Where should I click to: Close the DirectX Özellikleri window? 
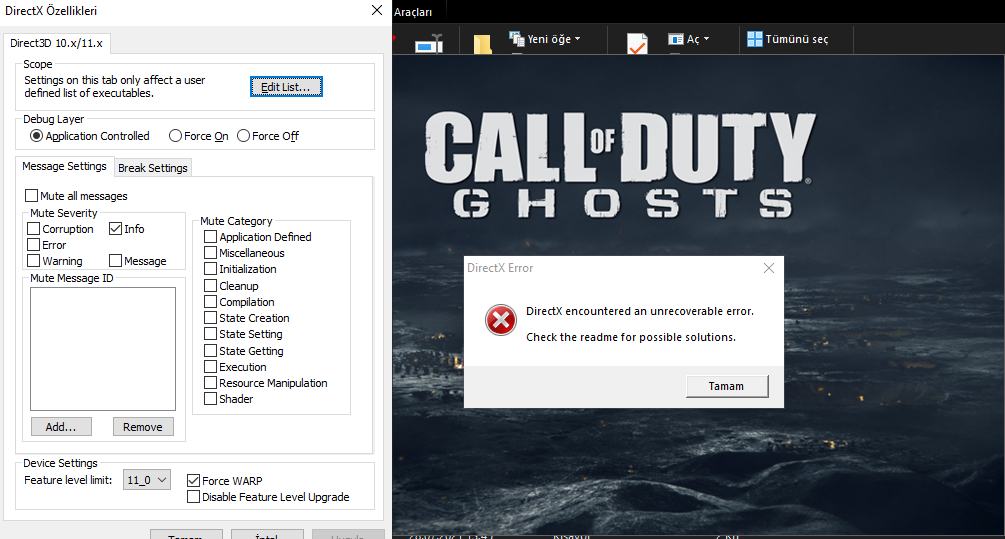click(377, 10)
